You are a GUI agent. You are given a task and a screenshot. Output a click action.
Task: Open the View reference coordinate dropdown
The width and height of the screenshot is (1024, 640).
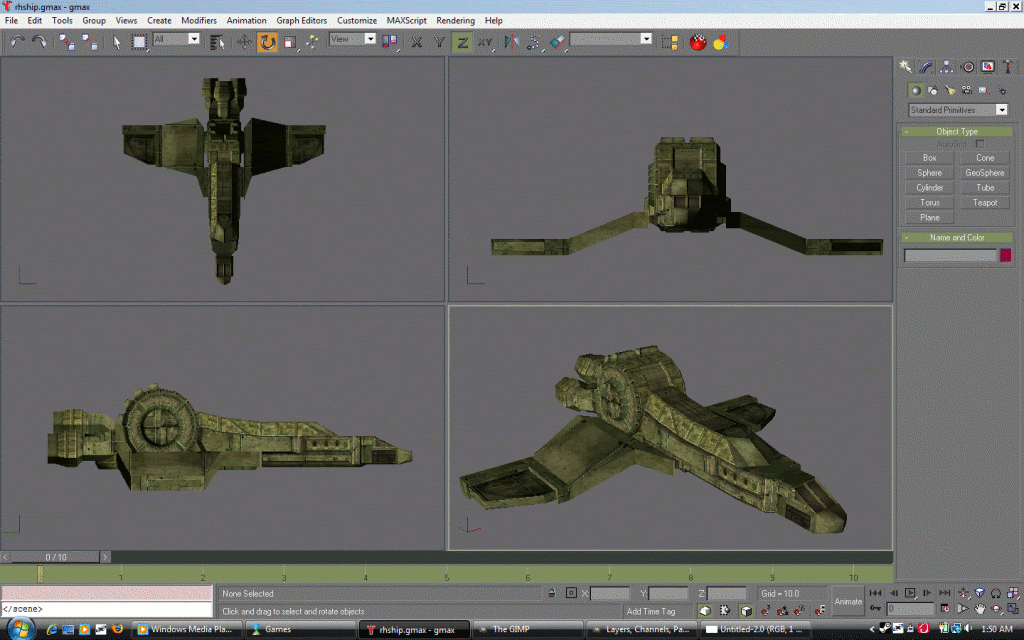coord(353,39)
